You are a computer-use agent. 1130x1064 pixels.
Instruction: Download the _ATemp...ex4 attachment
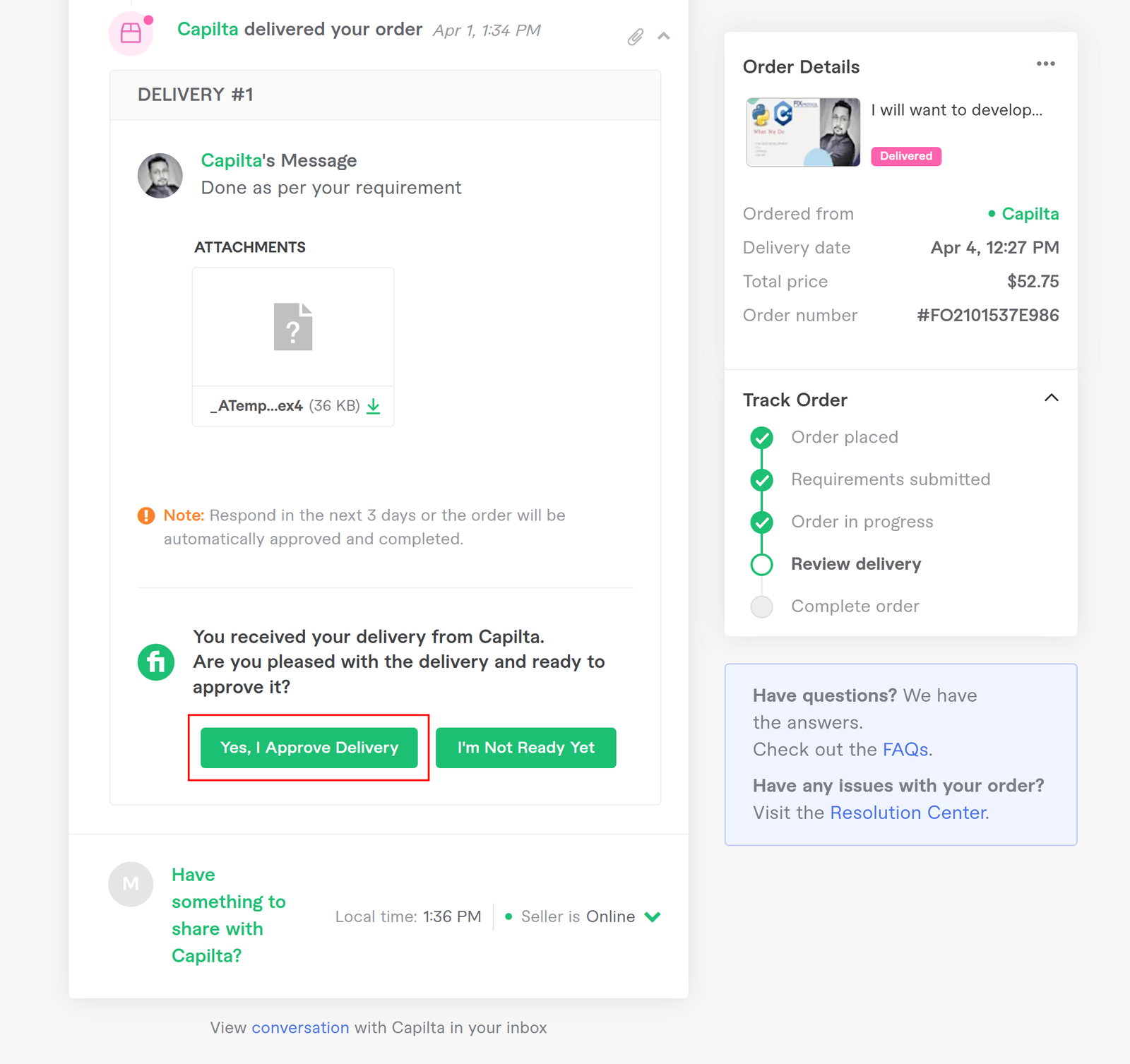coord(374,406)
